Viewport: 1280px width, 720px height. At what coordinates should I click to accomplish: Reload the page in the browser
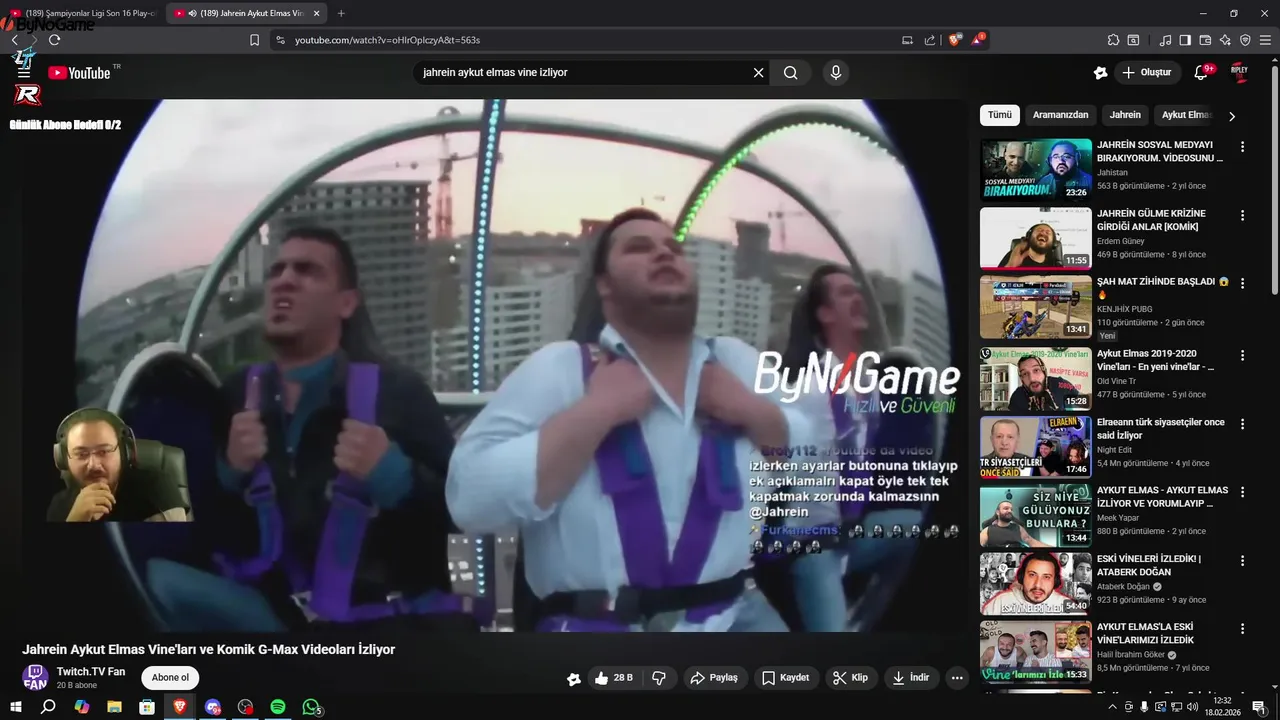tap(54, 40)
